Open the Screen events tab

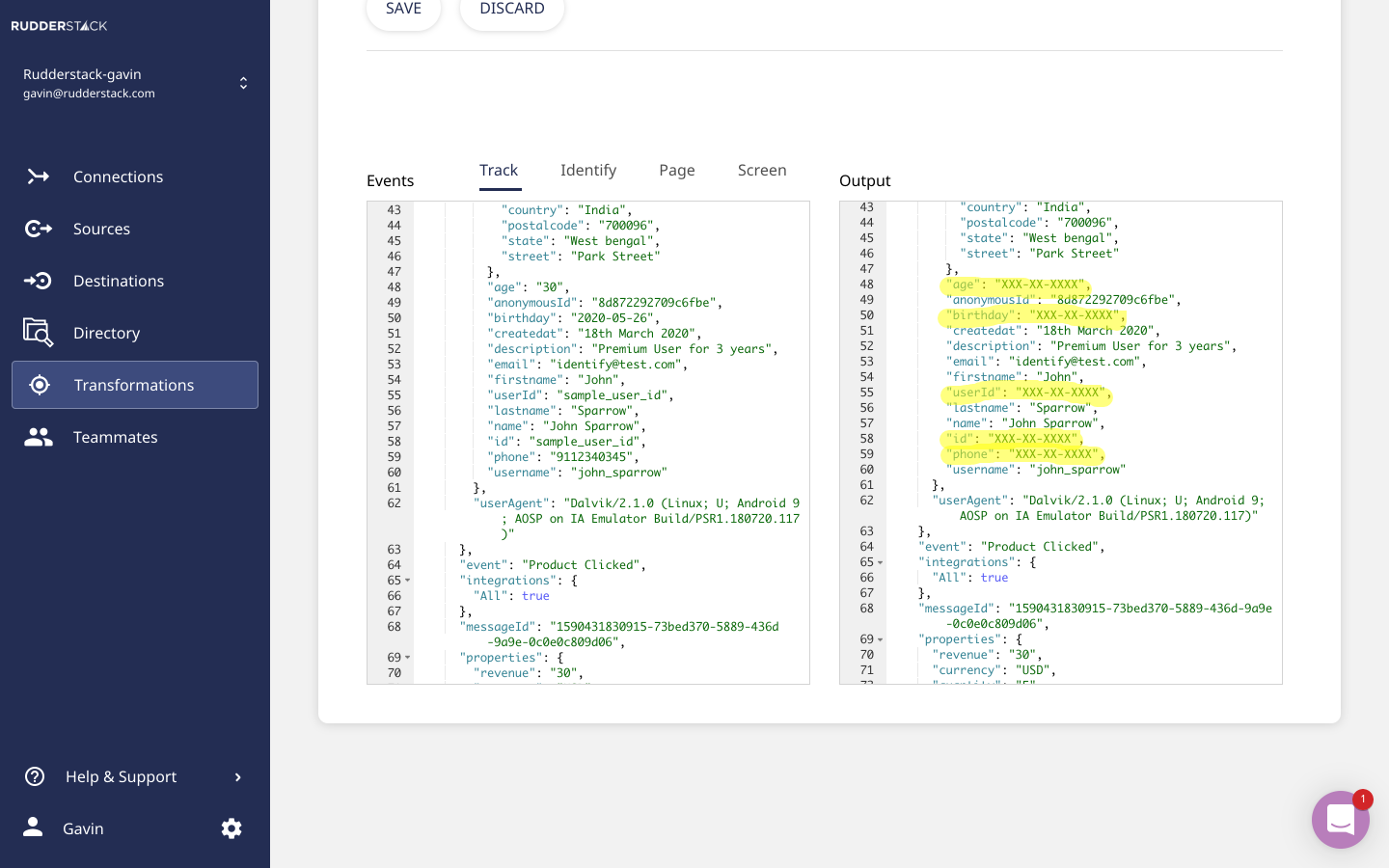click(x=762, y=170)
